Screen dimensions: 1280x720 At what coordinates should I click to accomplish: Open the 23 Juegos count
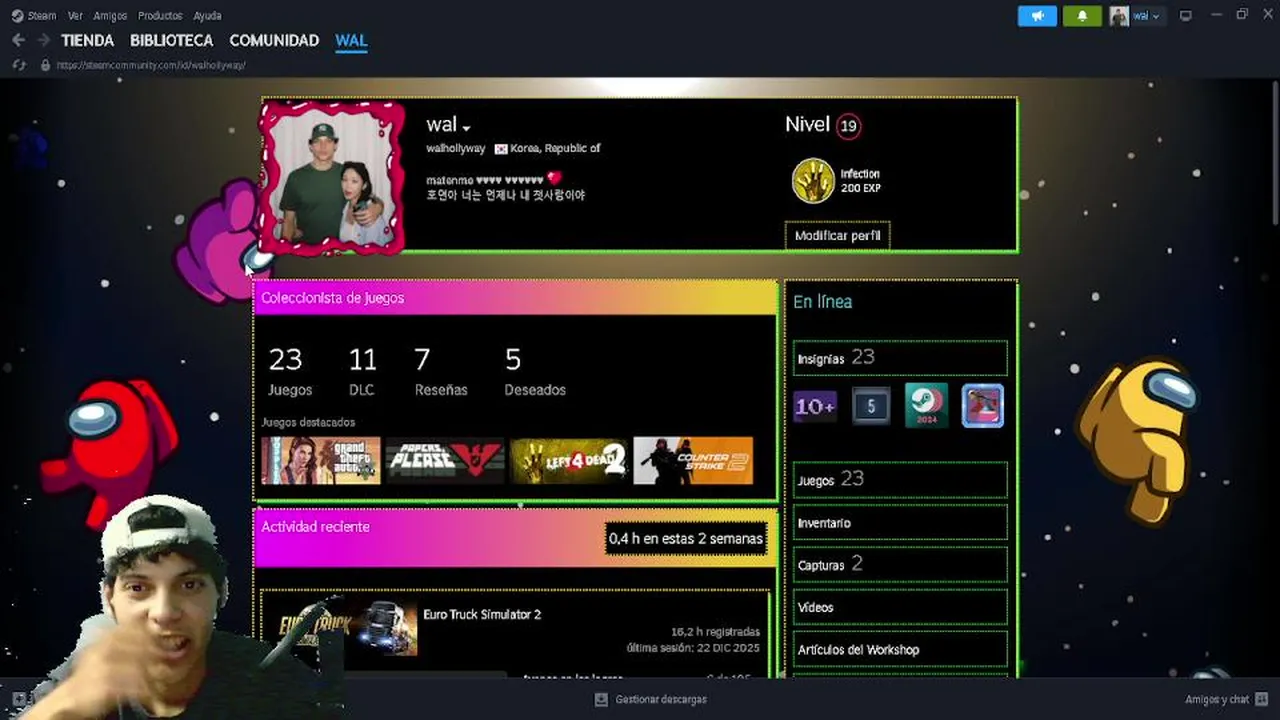point(289,371)
